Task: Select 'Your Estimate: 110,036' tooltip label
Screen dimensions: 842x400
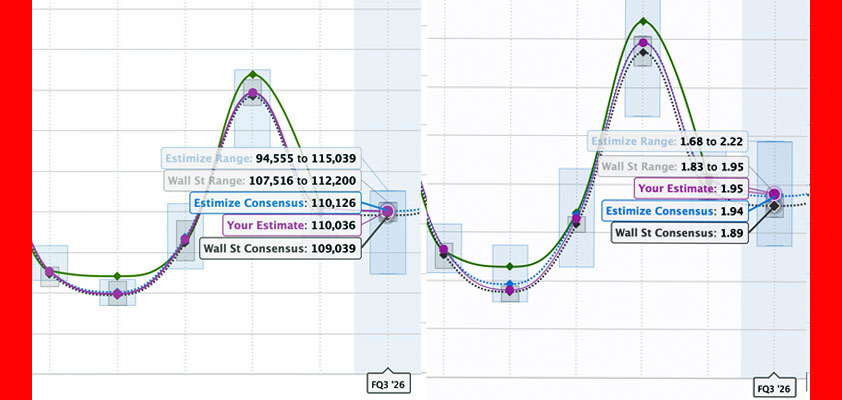Action: click(x=292, y=226)
